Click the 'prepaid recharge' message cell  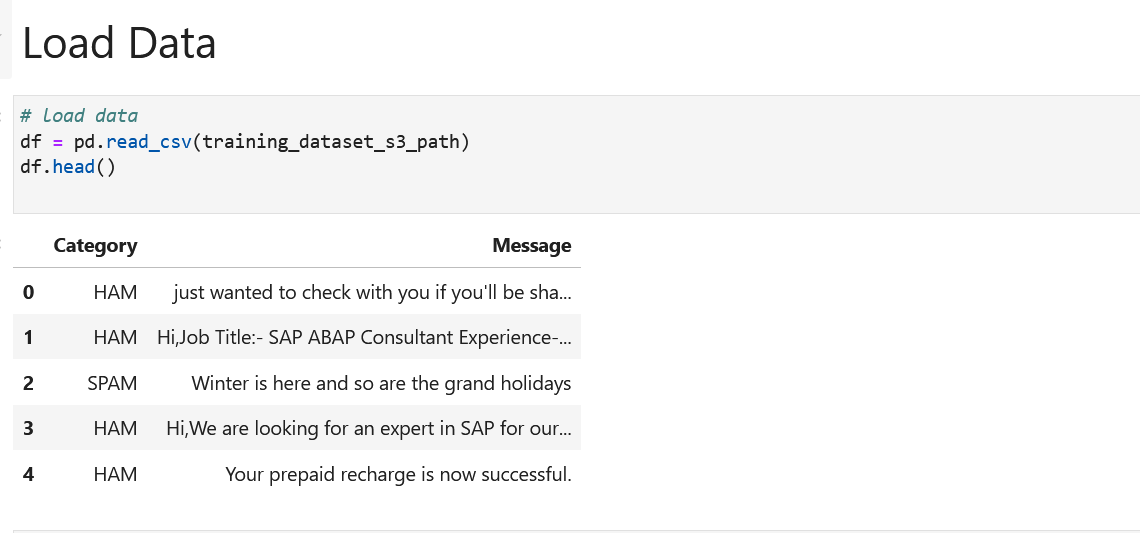pos(398,475)
